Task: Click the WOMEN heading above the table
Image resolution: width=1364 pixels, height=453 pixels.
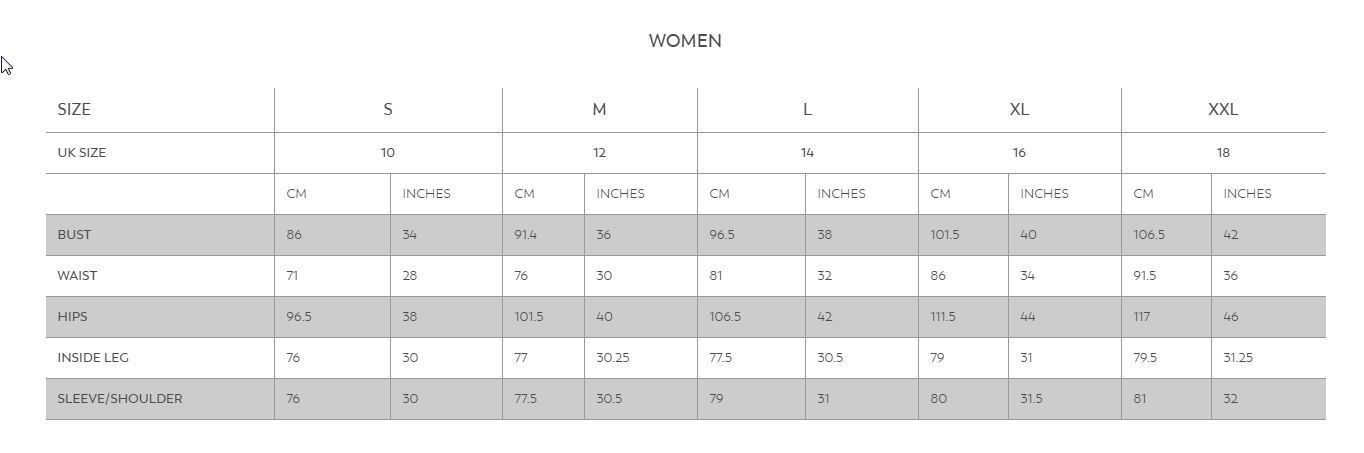Action: coord(685,41)
